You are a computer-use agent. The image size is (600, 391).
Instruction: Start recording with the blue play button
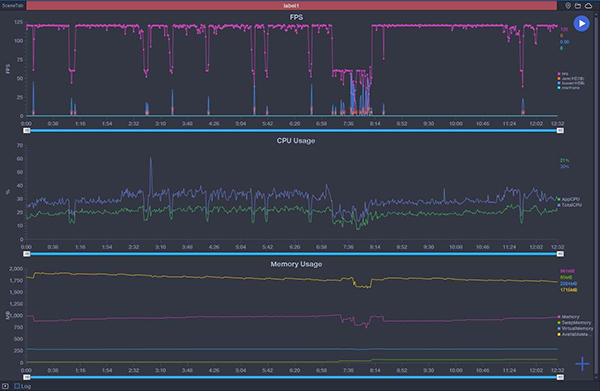tap(581, 24)
